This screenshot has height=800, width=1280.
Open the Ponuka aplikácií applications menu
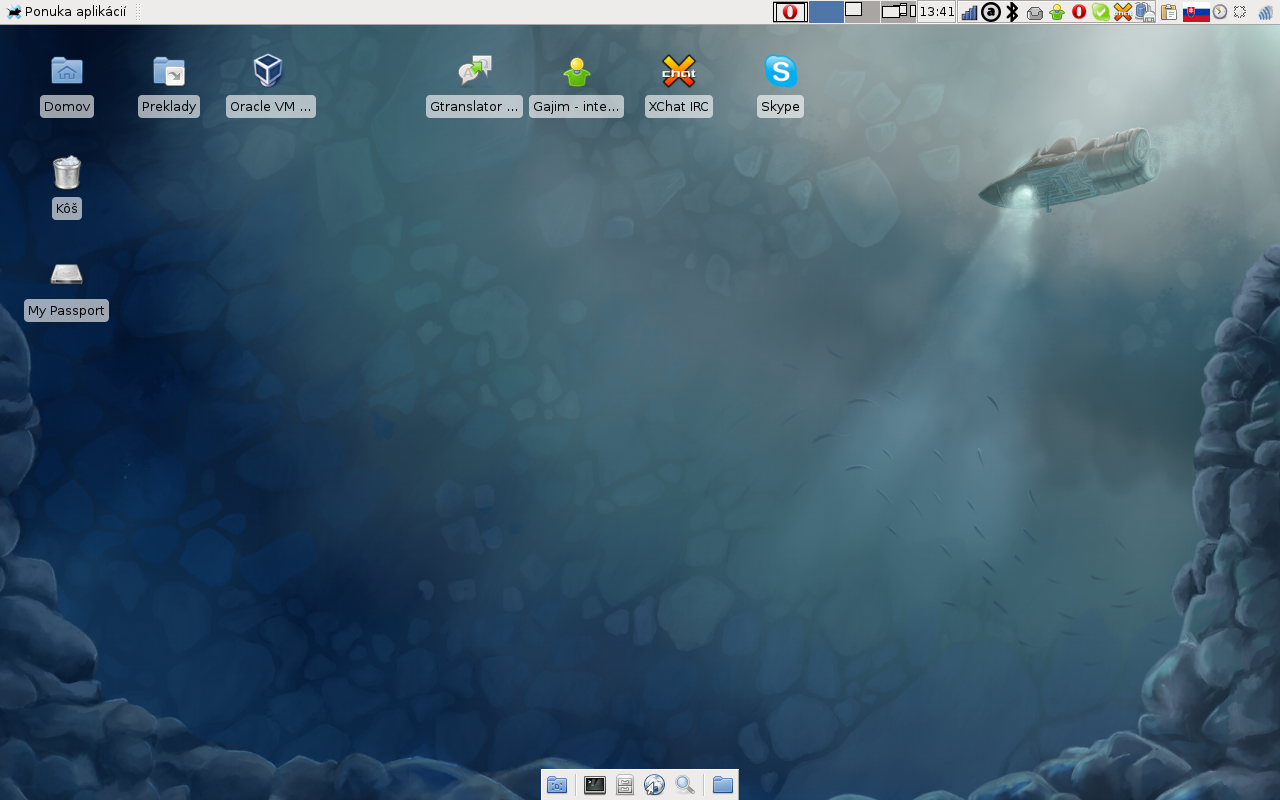[x=67, y=12]
